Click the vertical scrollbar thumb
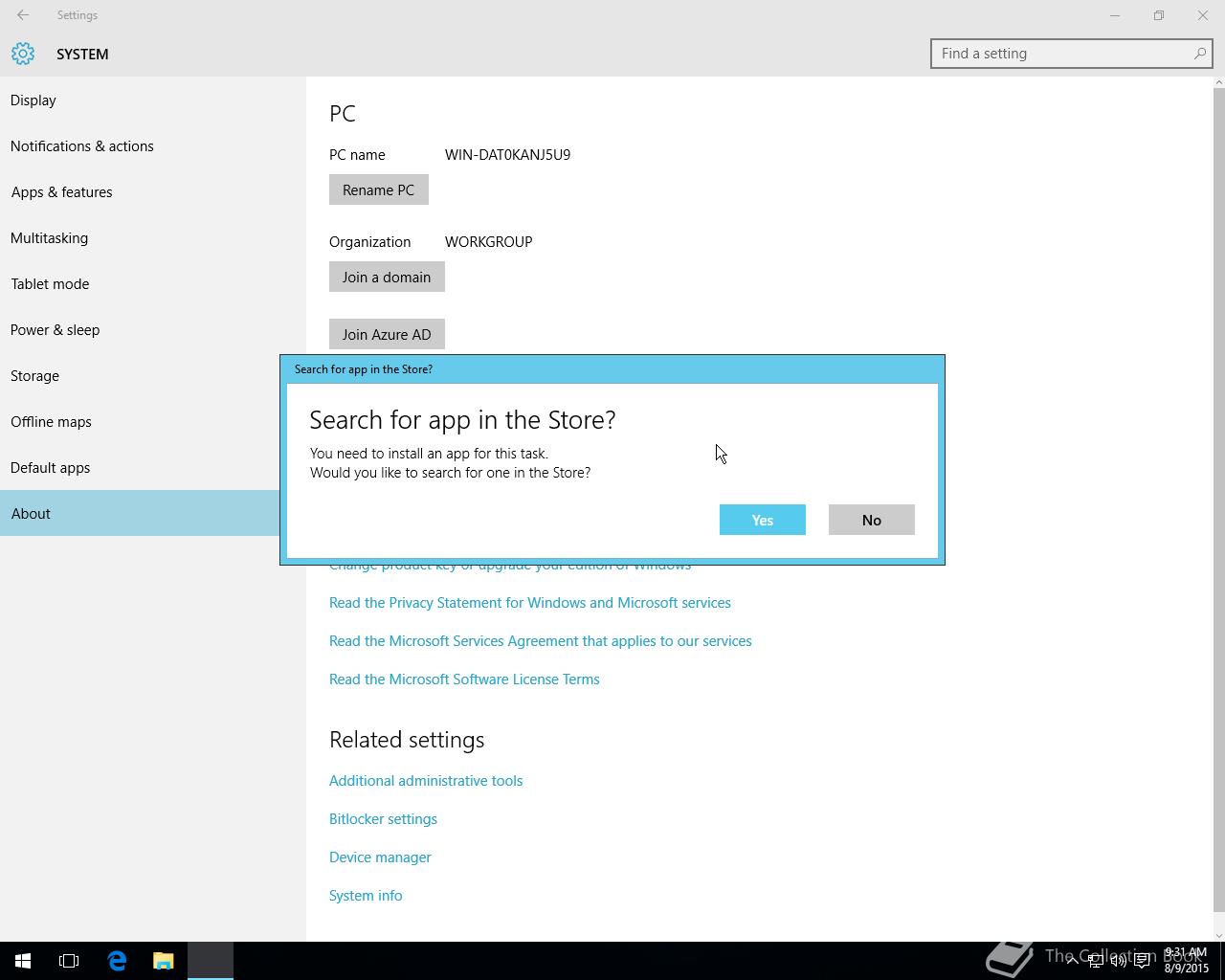 (x=1218, y=501)
